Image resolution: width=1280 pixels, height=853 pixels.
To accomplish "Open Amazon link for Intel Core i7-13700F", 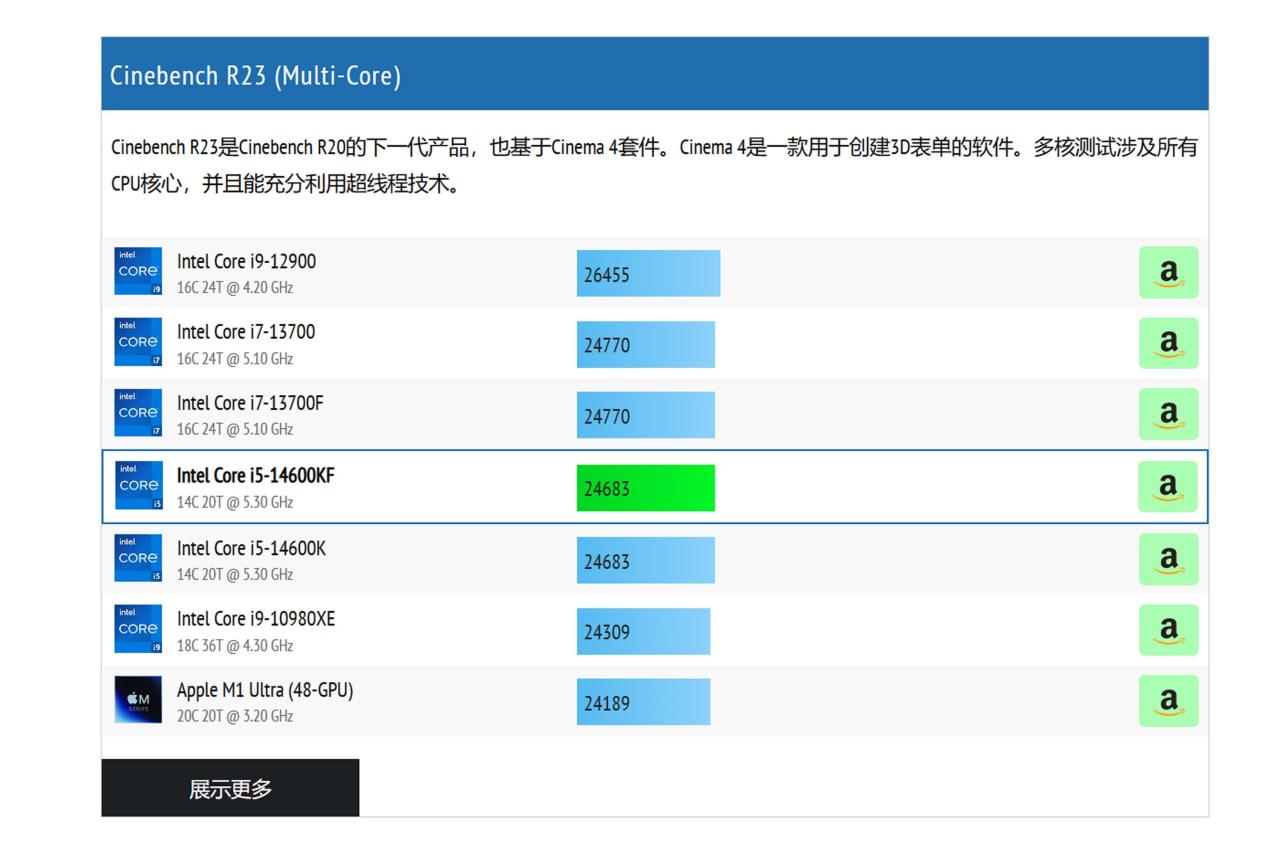I will pyautogui.click(x=1168, y=415).
